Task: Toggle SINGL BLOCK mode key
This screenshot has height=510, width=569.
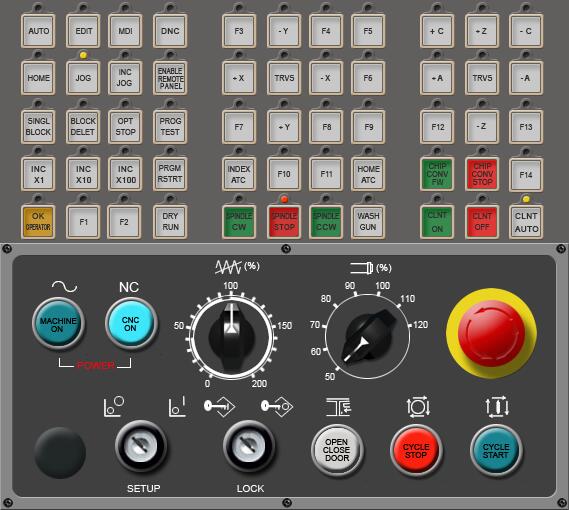Action: (38, 127)
